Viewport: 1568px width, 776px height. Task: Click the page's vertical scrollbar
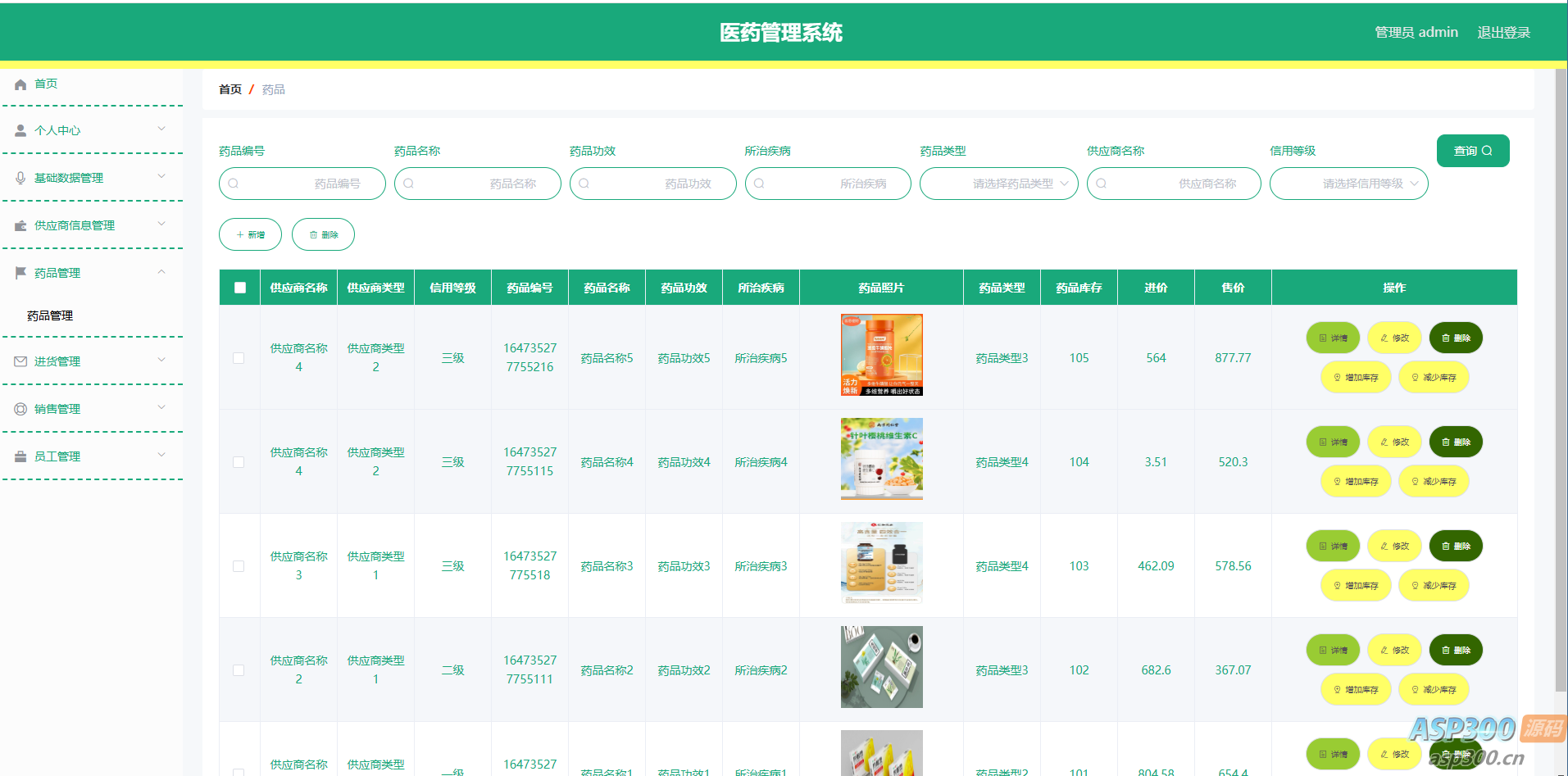coord(1561,377)
